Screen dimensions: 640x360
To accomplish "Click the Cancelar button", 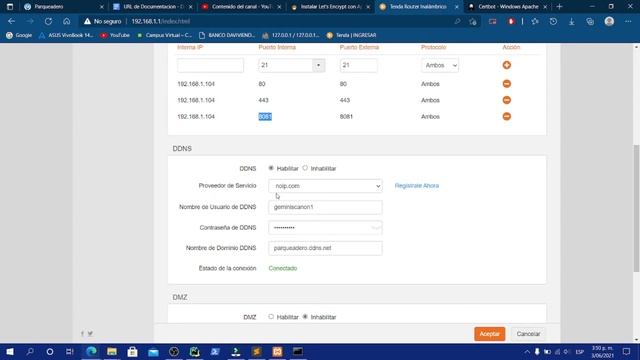I will pyautogui.click(x=528, y=334).
